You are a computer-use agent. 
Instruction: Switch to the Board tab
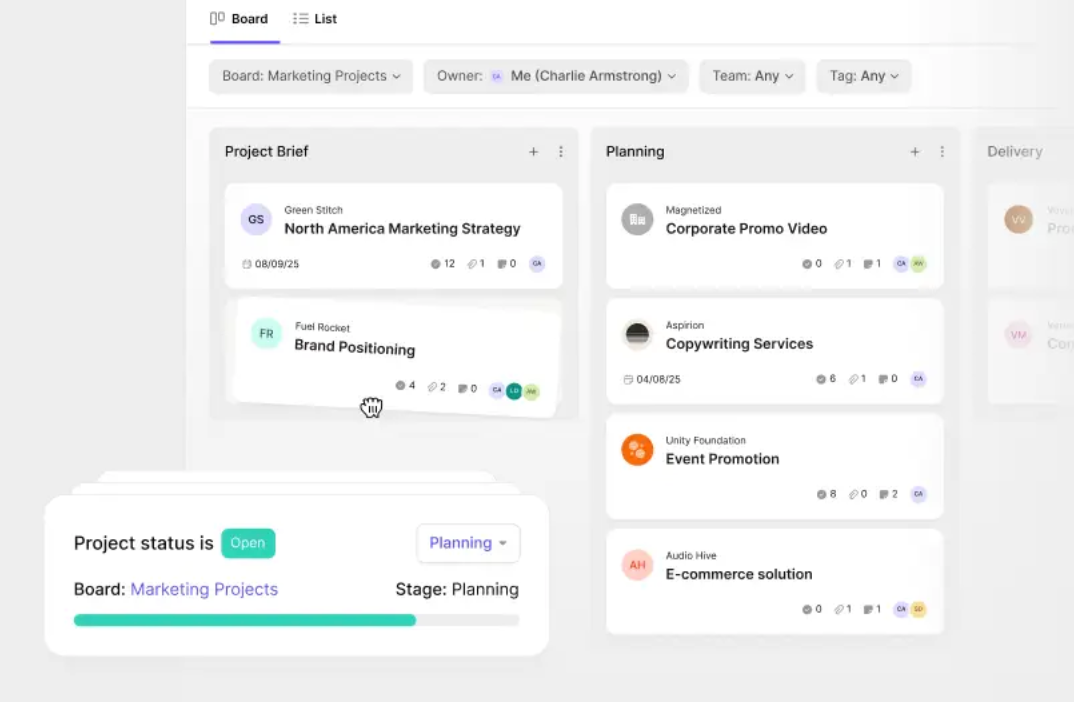click(239, 19)
